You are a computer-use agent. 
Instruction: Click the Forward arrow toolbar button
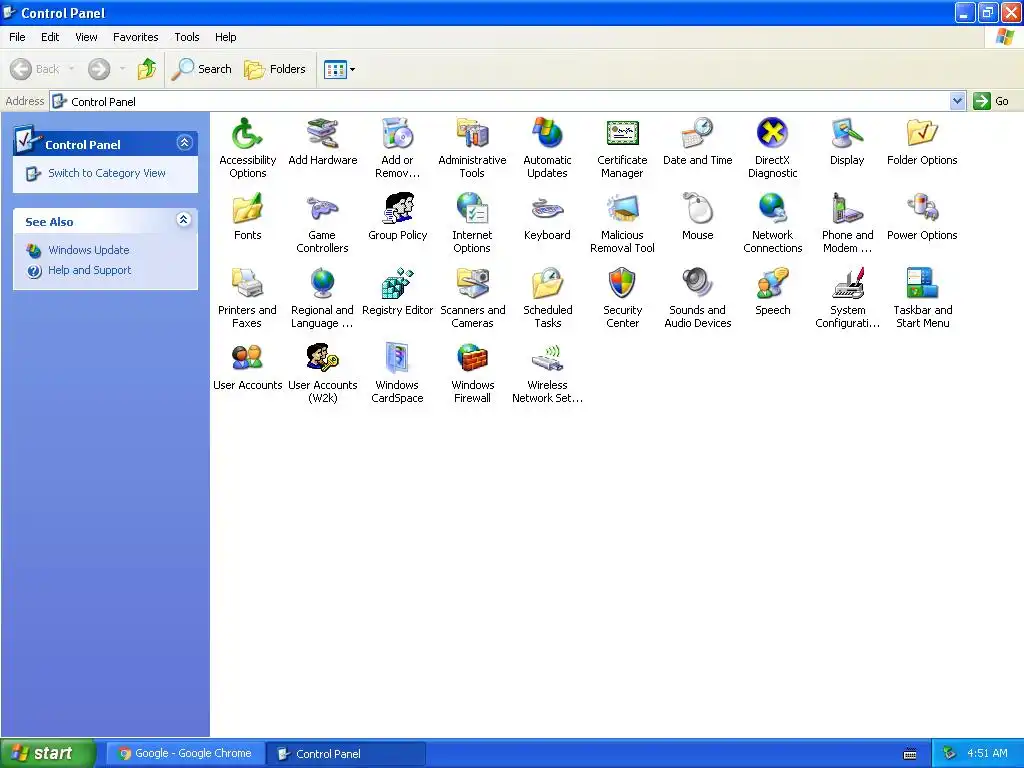[99, 69]
